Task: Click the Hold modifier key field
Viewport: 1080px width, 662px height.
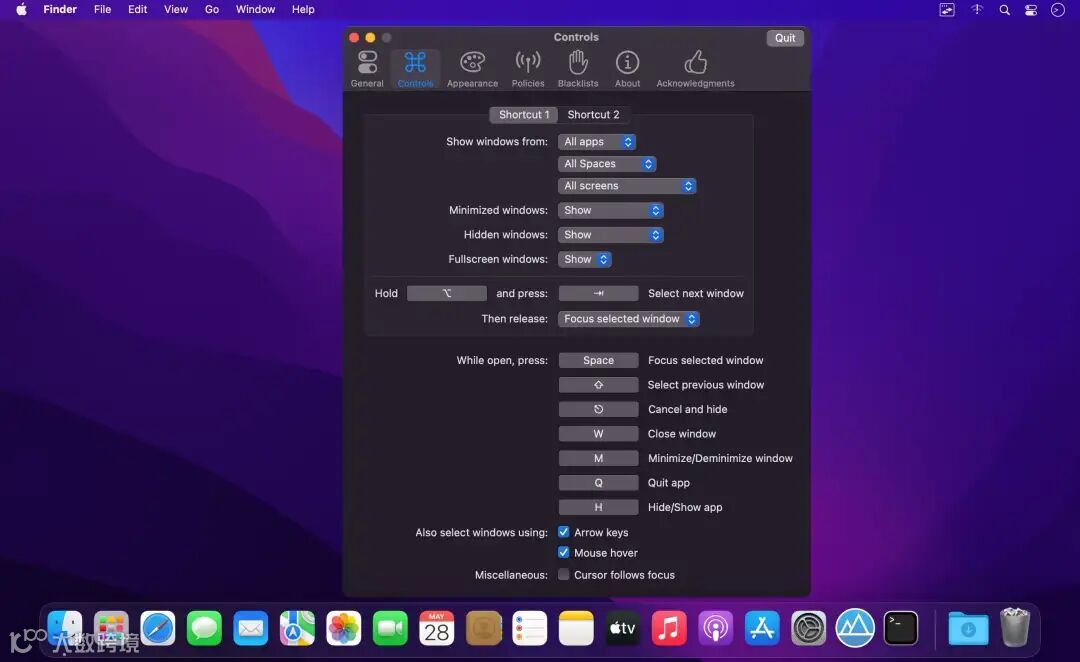Action: [x=446, y=293]
